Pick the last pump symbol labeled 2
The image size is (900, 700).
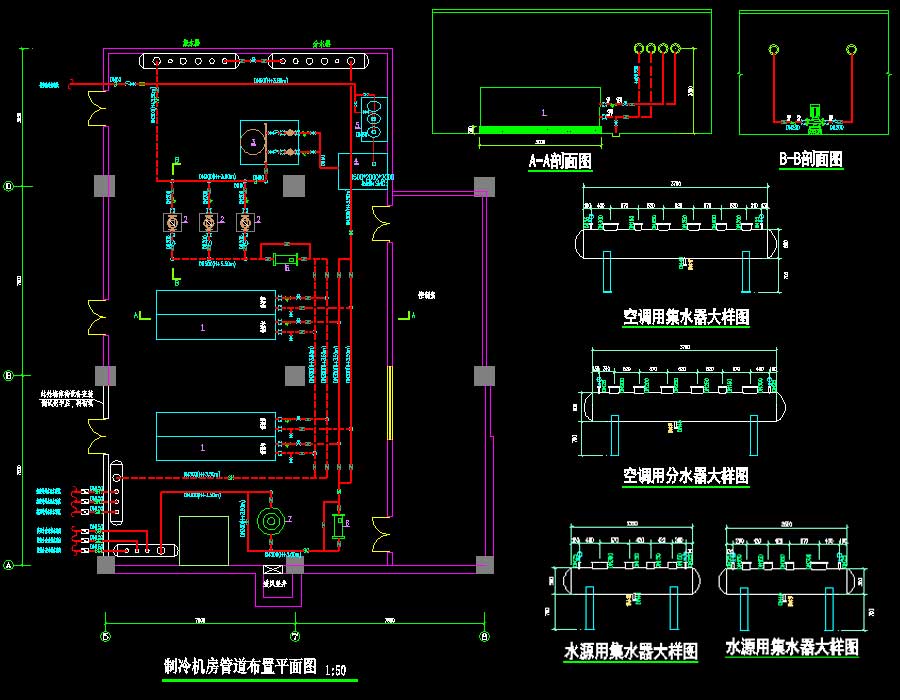point(245,223)
